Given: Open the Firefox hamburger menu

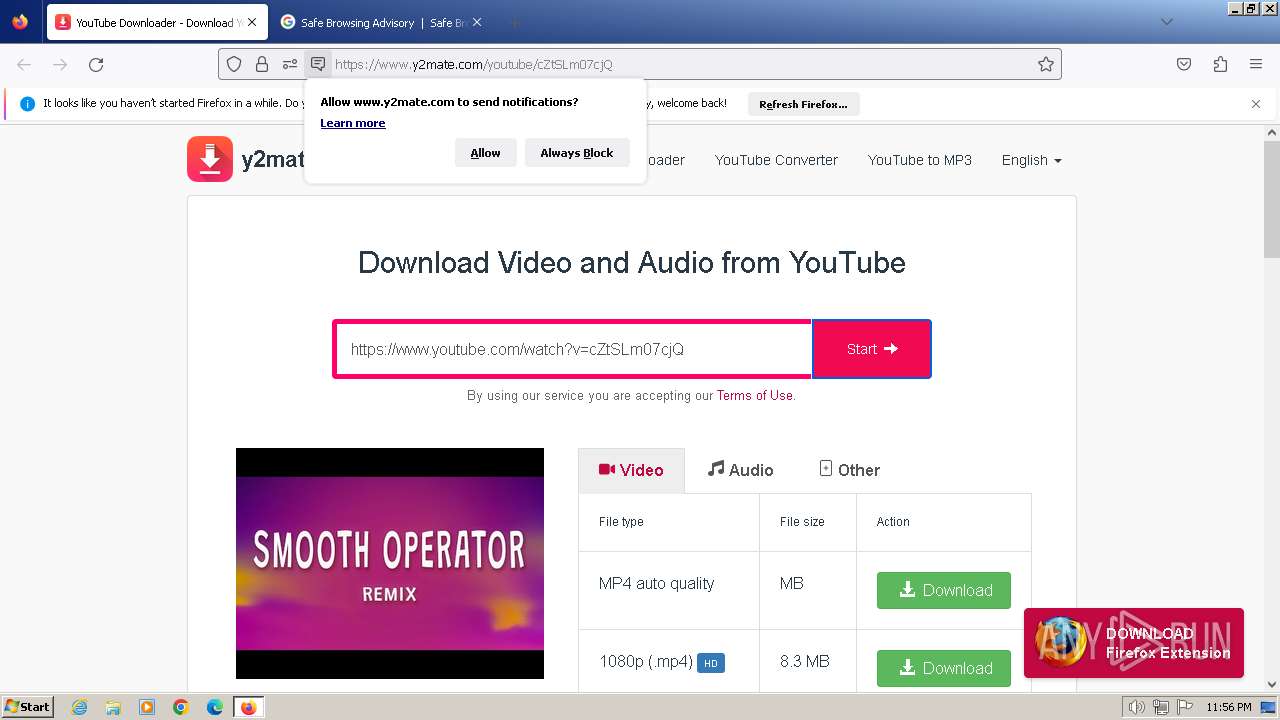Looking at the screenshot, I should [1256, 64].
